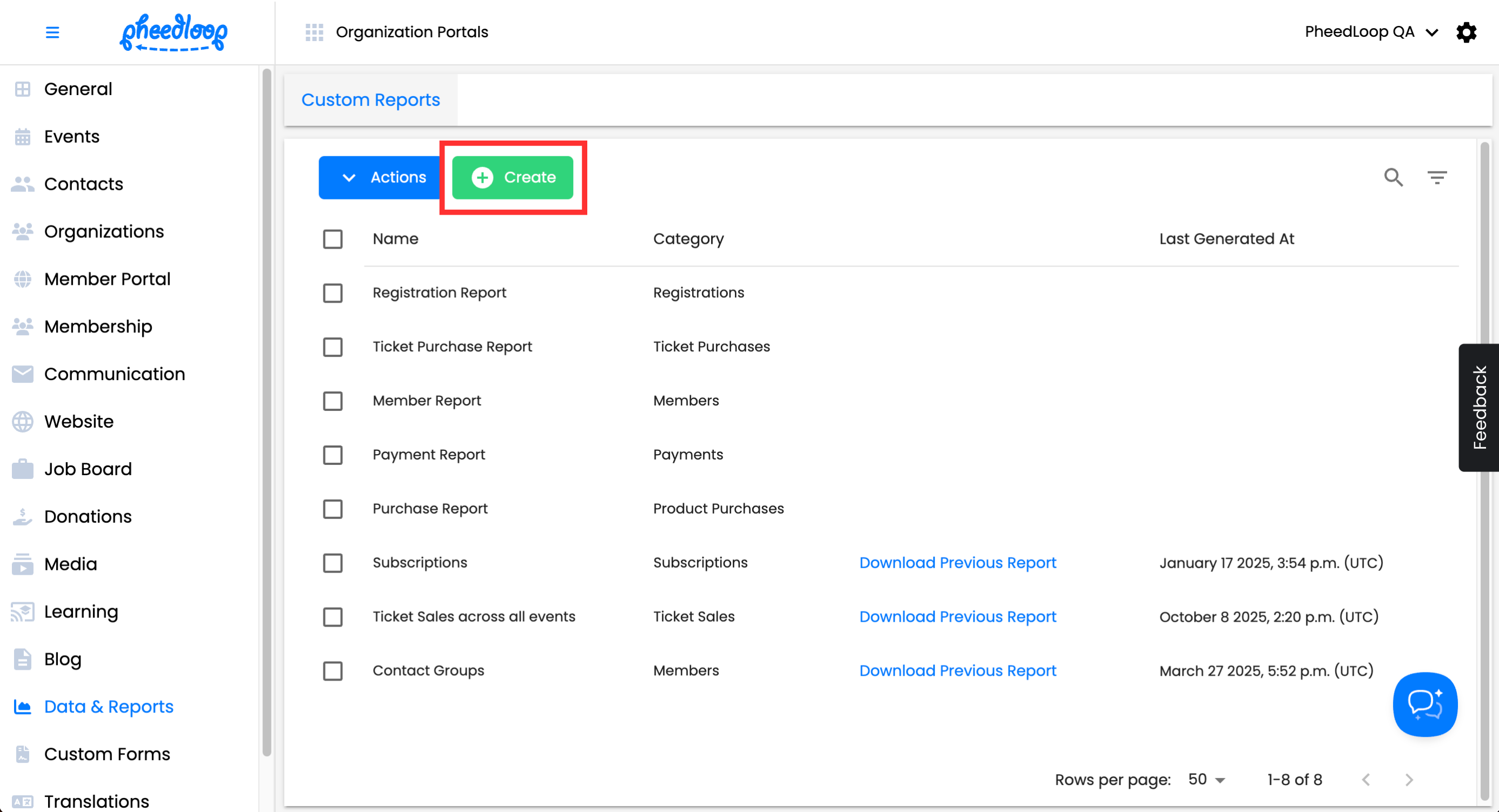Click the Donations sidebar icon
Screen dimensions: 1499x812
23,516
